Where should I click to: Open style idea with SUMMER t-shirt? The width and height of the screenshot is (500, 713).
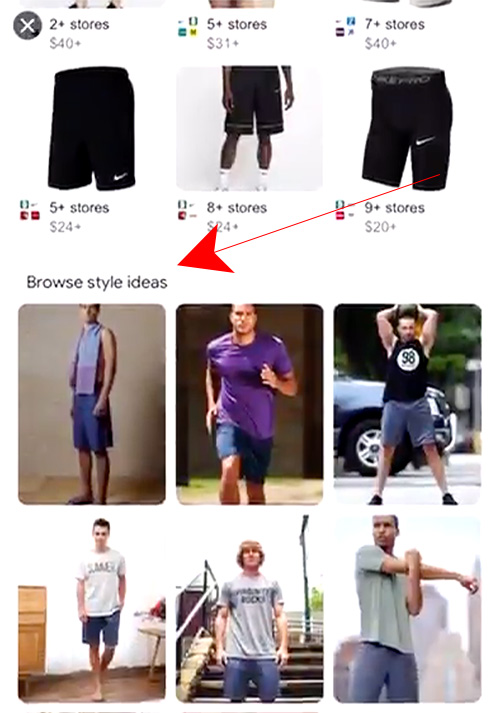pyautogui.click(x=92, y=609)
